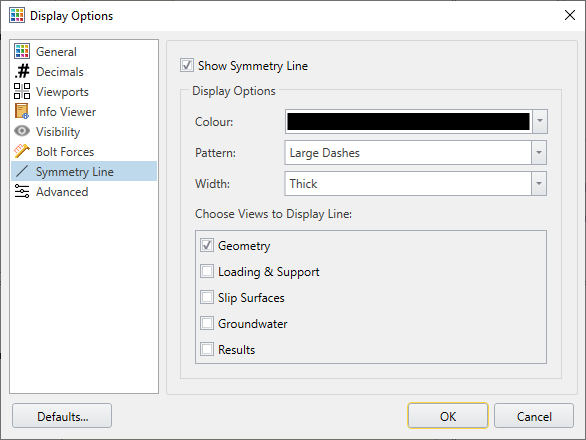Switch to the Bolt Forces page
This screenshot has width=586, height=440.
pyautogui.click(x=65, y=152)
